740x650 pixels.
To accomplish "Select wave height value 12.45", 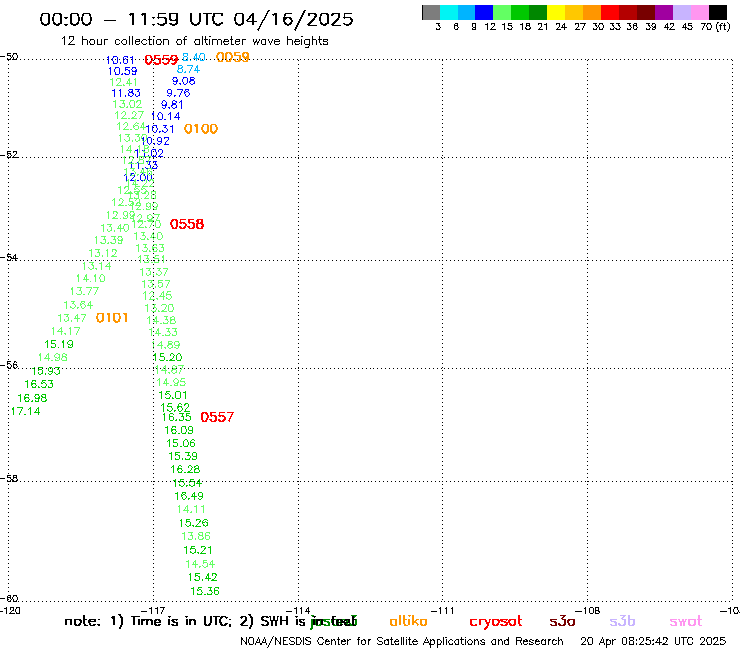I will point(157,296).
